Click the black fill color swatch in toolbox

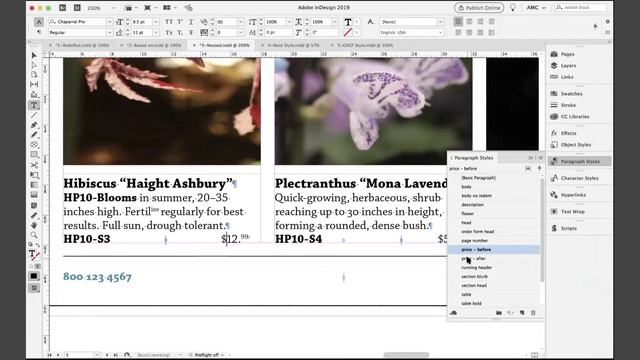click(33, 276)
